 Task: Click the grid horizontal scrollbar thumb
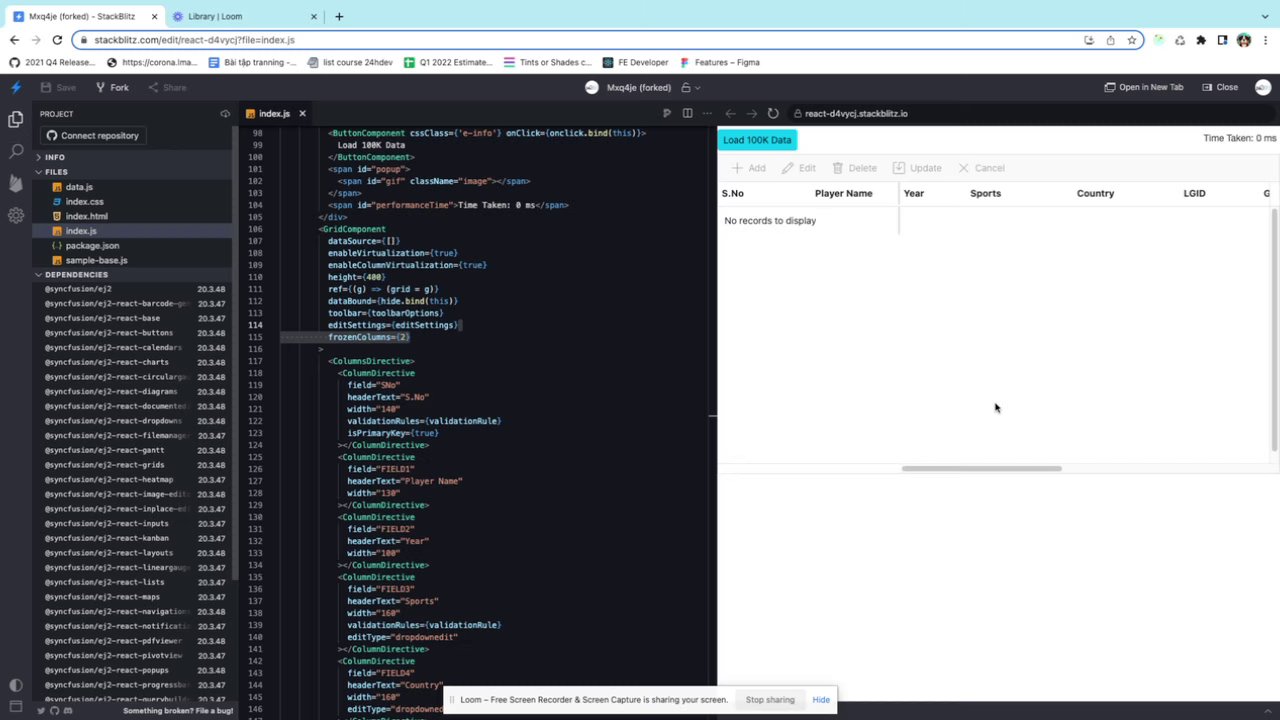(981, 468)
